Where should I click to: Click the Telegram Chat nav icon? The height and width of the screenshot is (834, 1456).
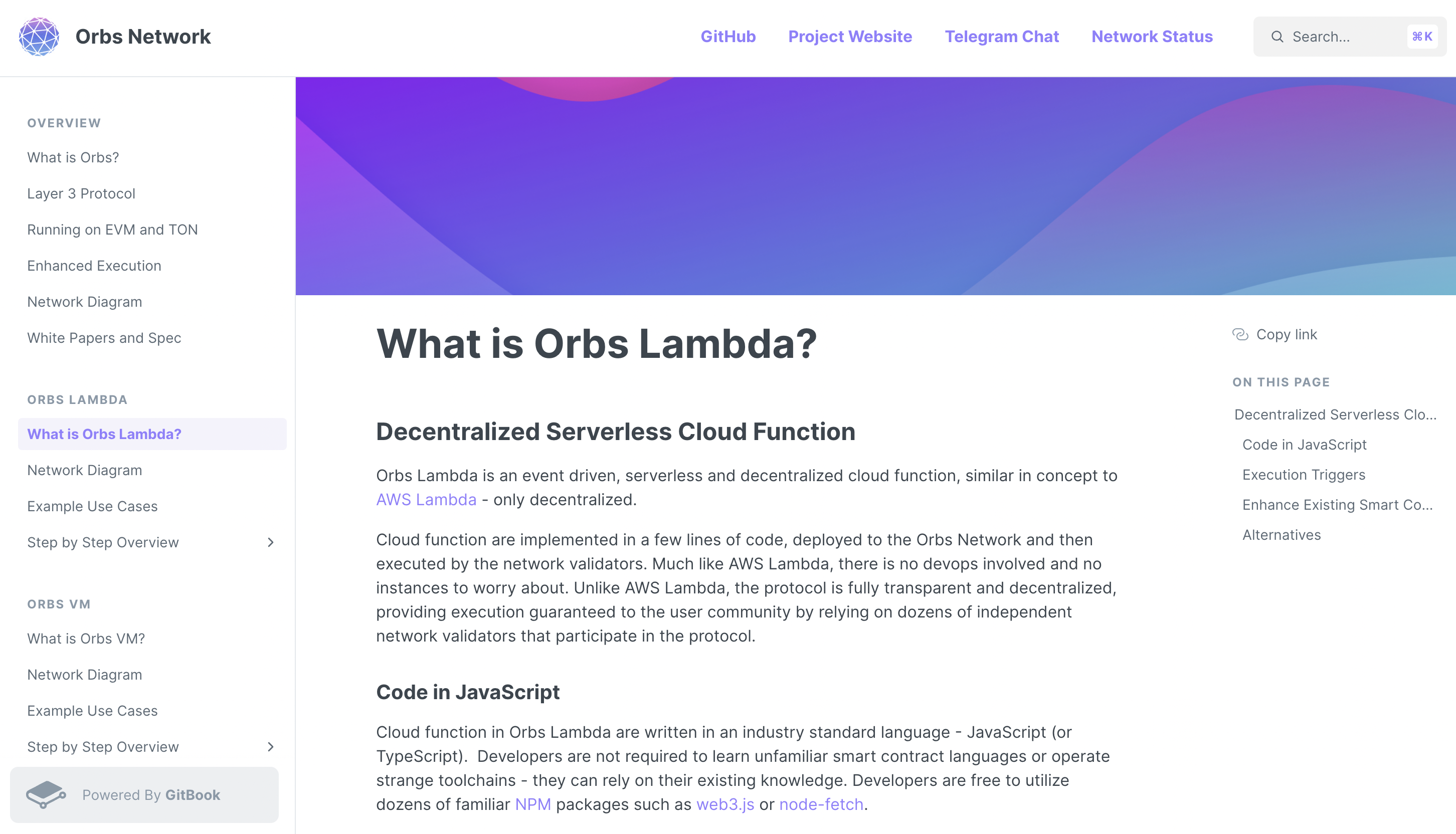point(1001,36)
